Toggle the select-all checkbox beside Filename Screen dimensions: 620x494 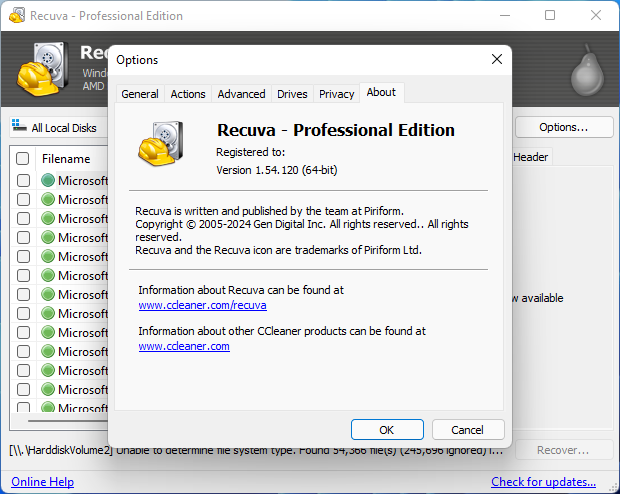pyautogui.click(x=23, y=159)
